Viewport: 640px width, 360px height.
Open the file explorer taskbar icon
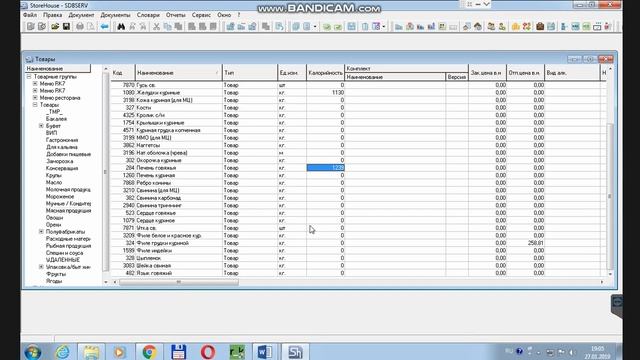point(91,352)
